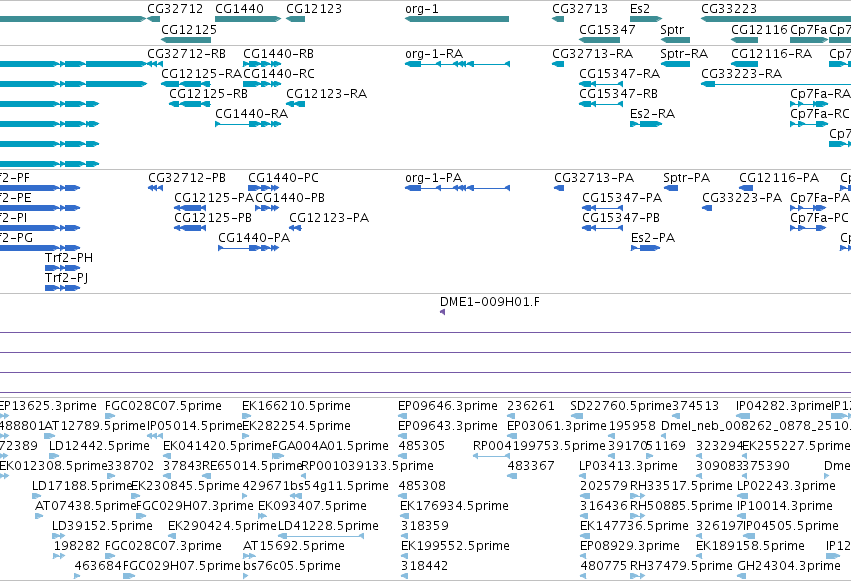Click the CG15347 gene label

click(x=607, y=29)
